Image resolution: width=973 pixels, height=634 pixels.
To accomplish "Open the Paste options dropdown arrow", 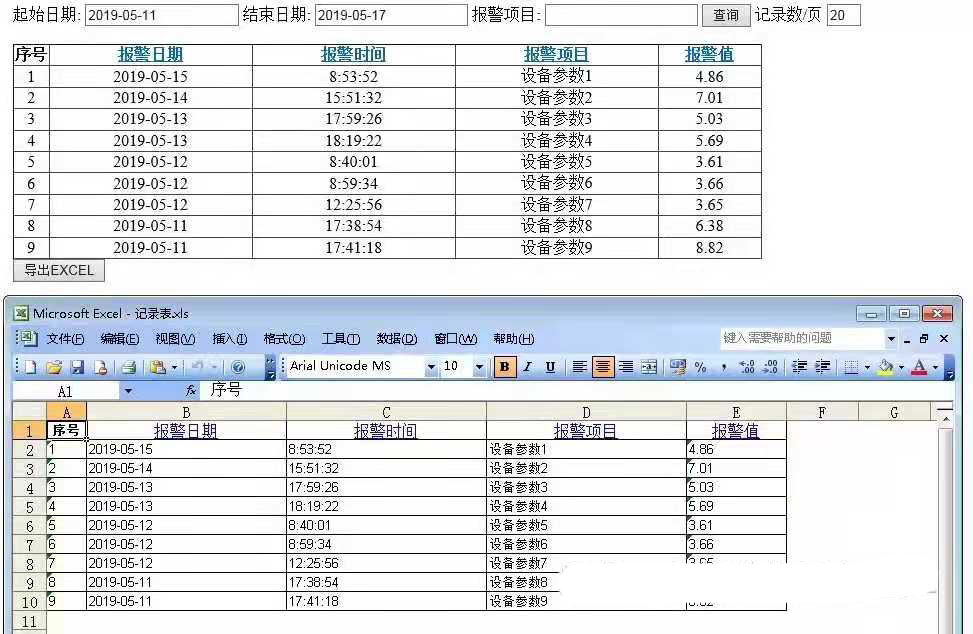I will pyautogui.click(x=174, y=367).
